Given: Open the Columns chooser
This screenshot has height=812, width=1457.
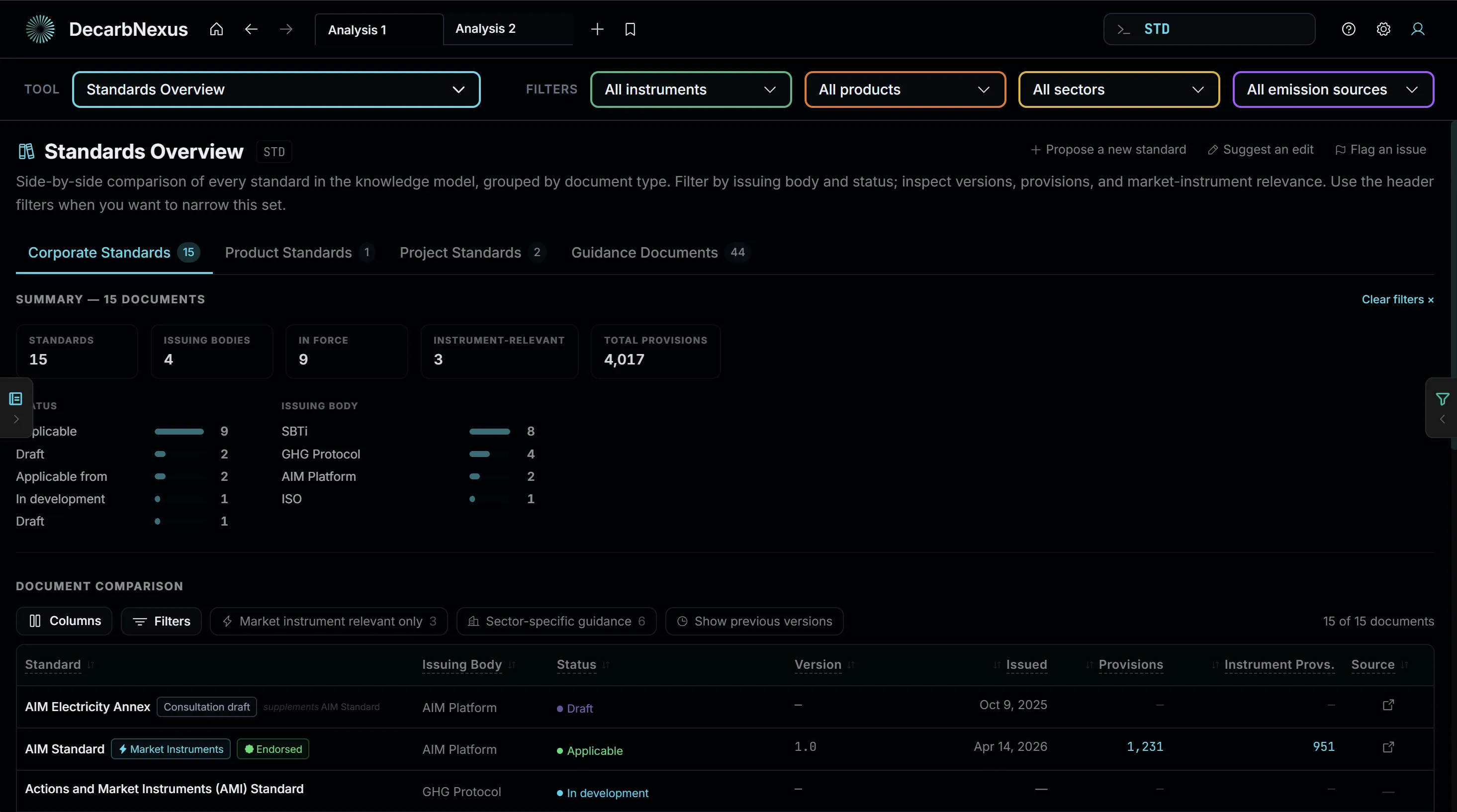Looking at the screenshot, I should (x=64, y=622).
